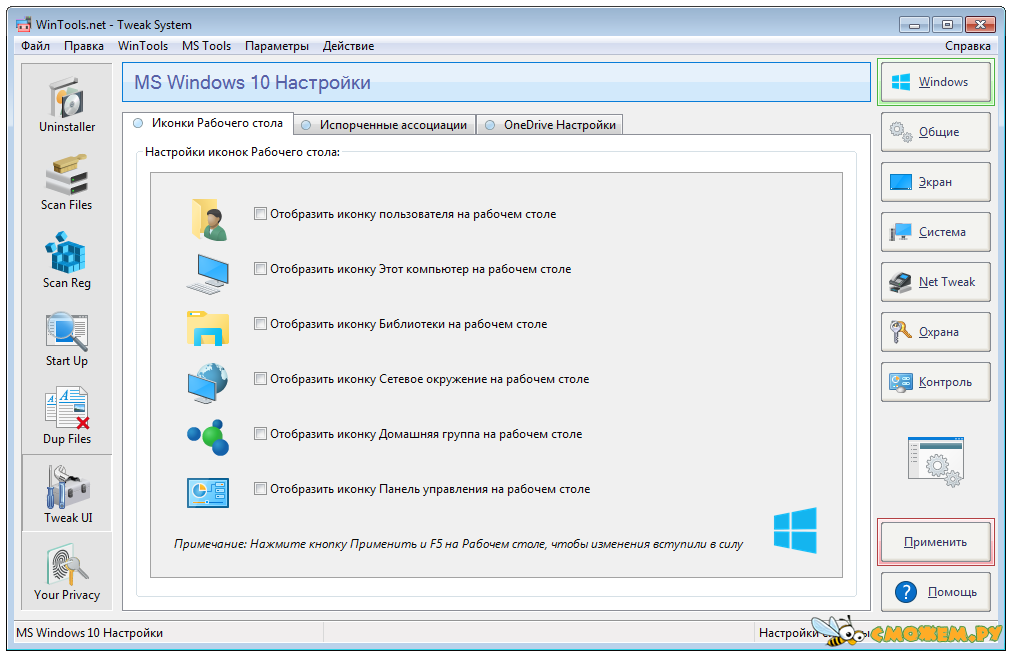Open the Правка menu
Viewport: 1013px width, 658px height.
84,46
